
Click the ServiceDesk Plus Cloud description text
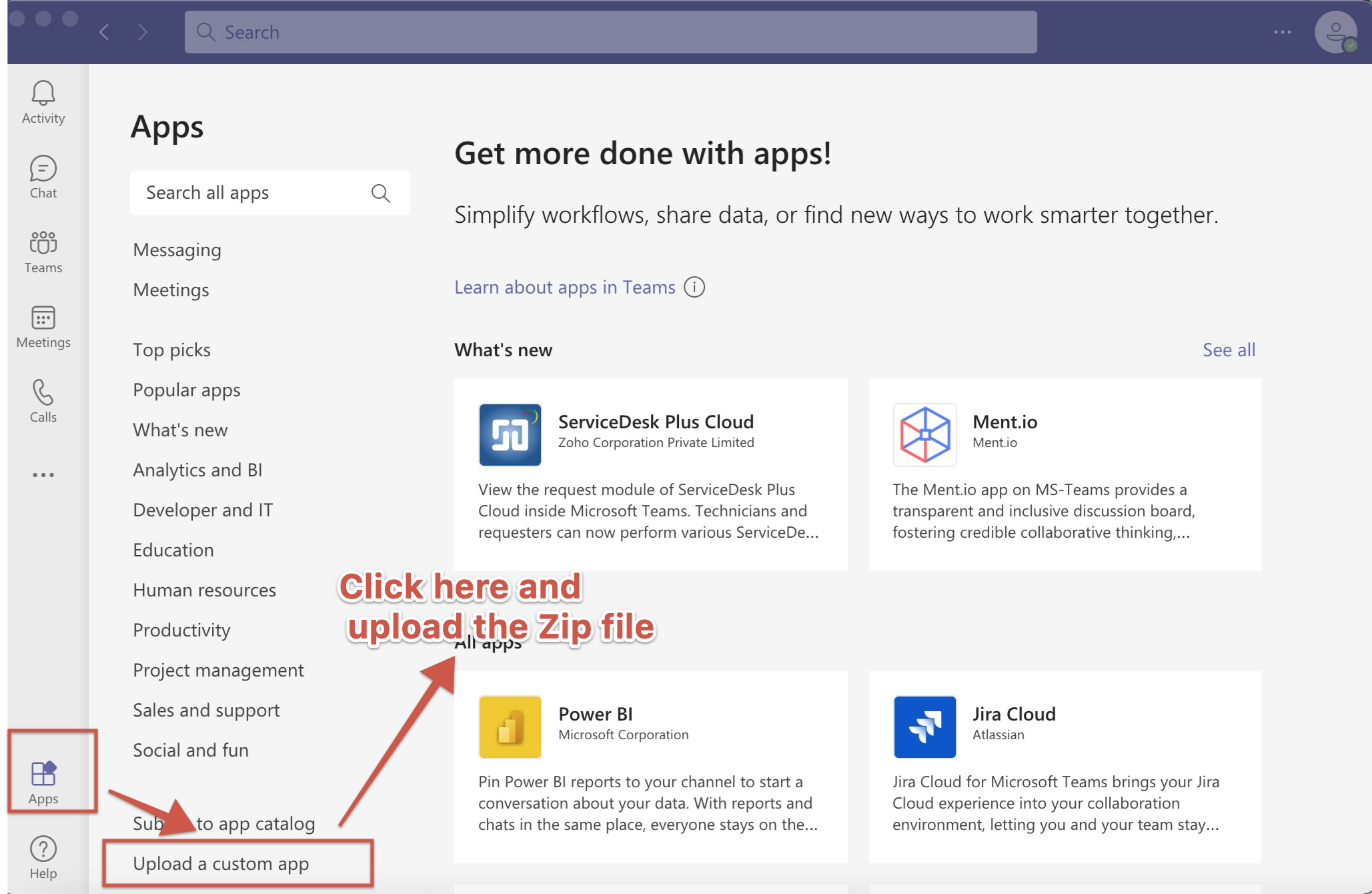(x=648, y=511)
